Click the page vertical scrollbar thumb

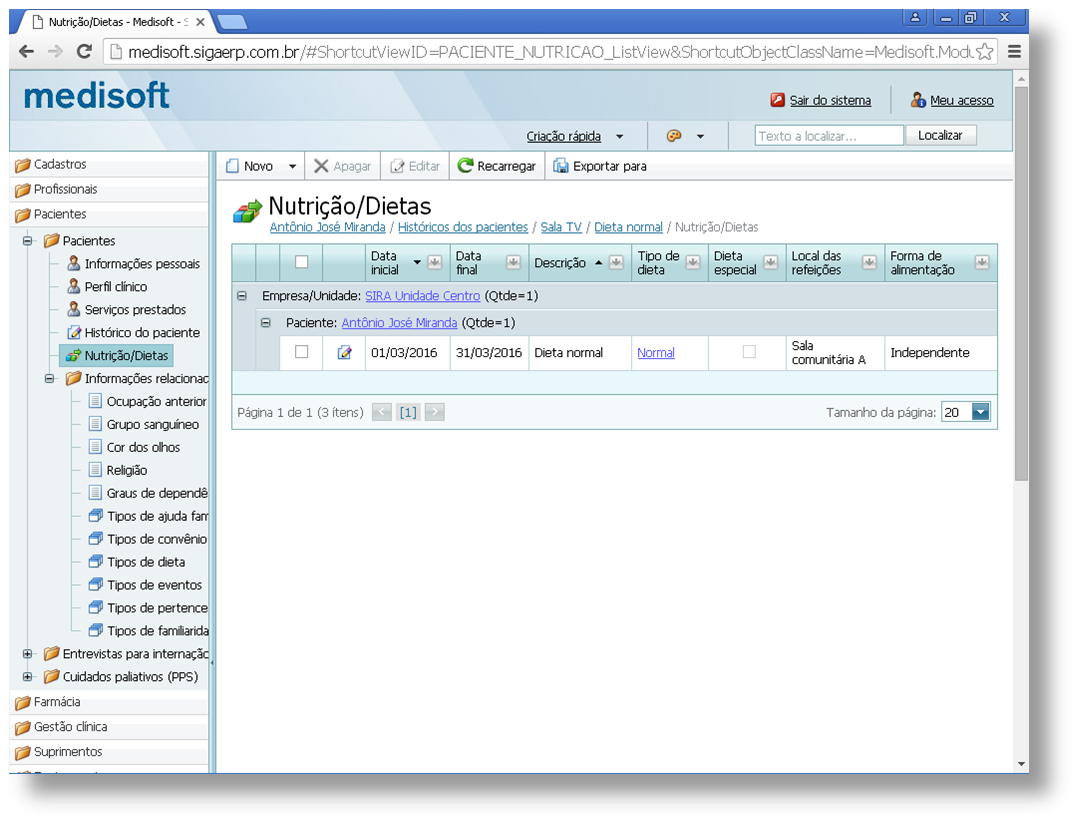coord(1021,282)
